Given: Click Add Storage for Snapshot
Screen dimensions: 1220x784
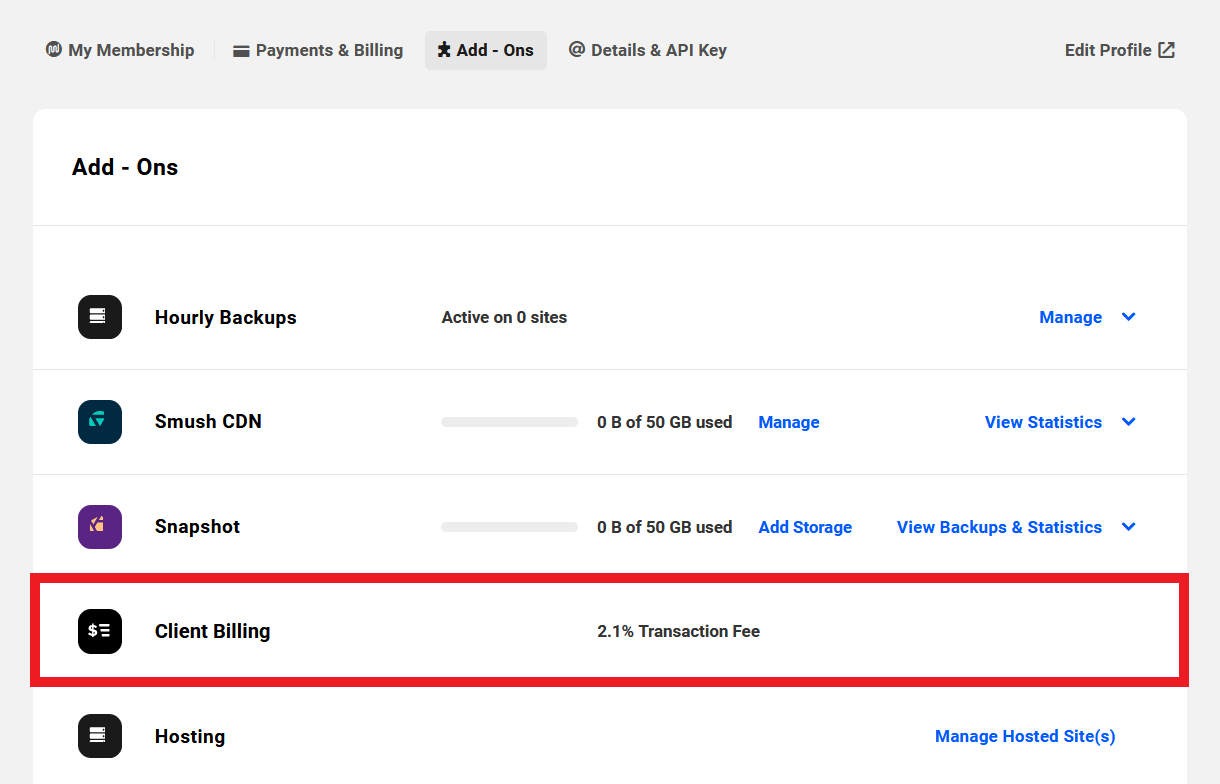Looking at the screenshot, I should tap(805, 527).
